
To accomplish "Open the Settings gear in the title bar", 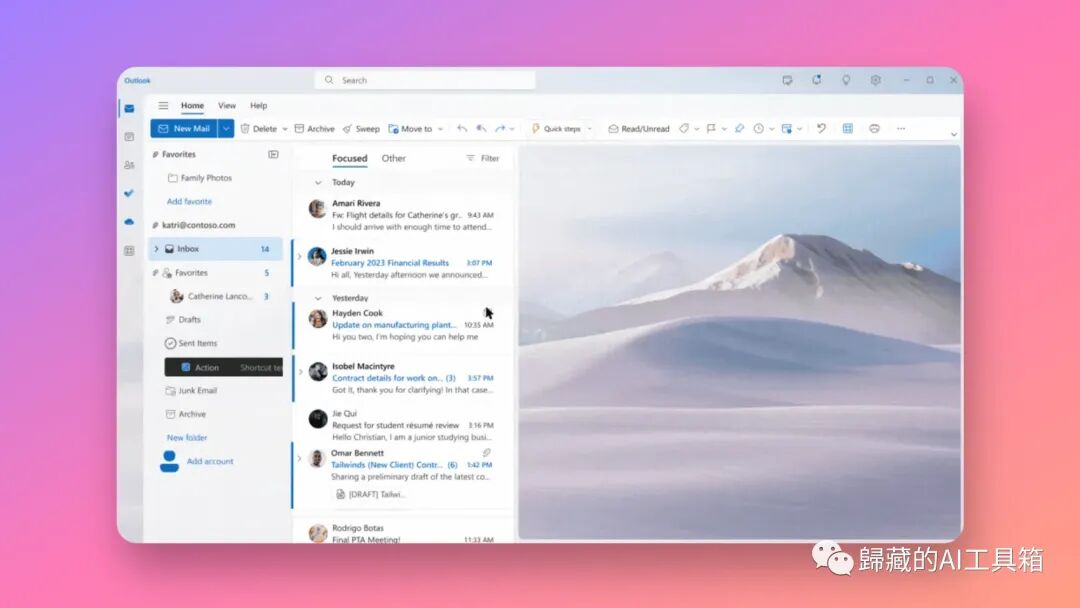I will tap(875, 81).
